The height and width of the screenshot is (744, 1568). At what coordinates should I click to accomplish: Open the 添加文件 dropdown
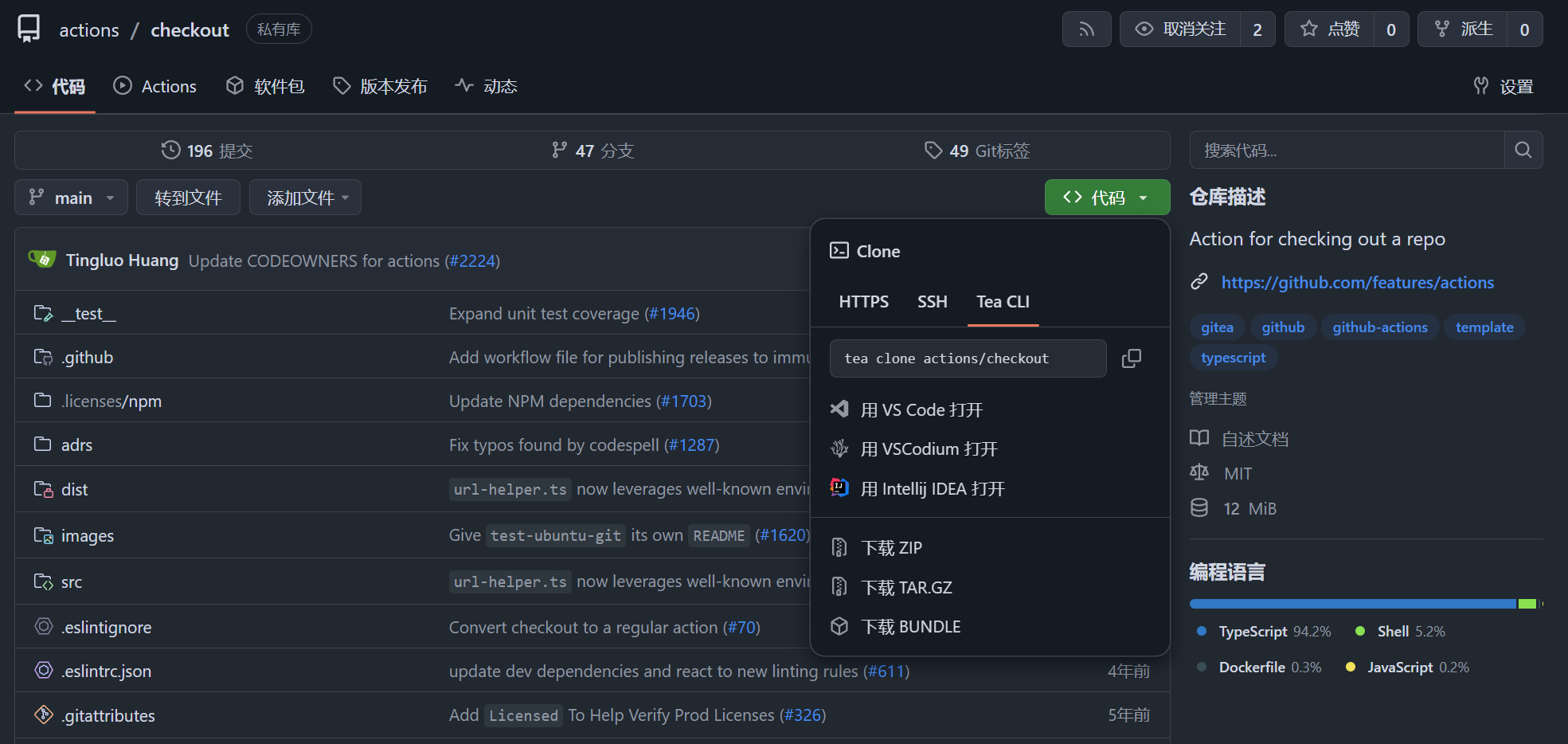307,198
